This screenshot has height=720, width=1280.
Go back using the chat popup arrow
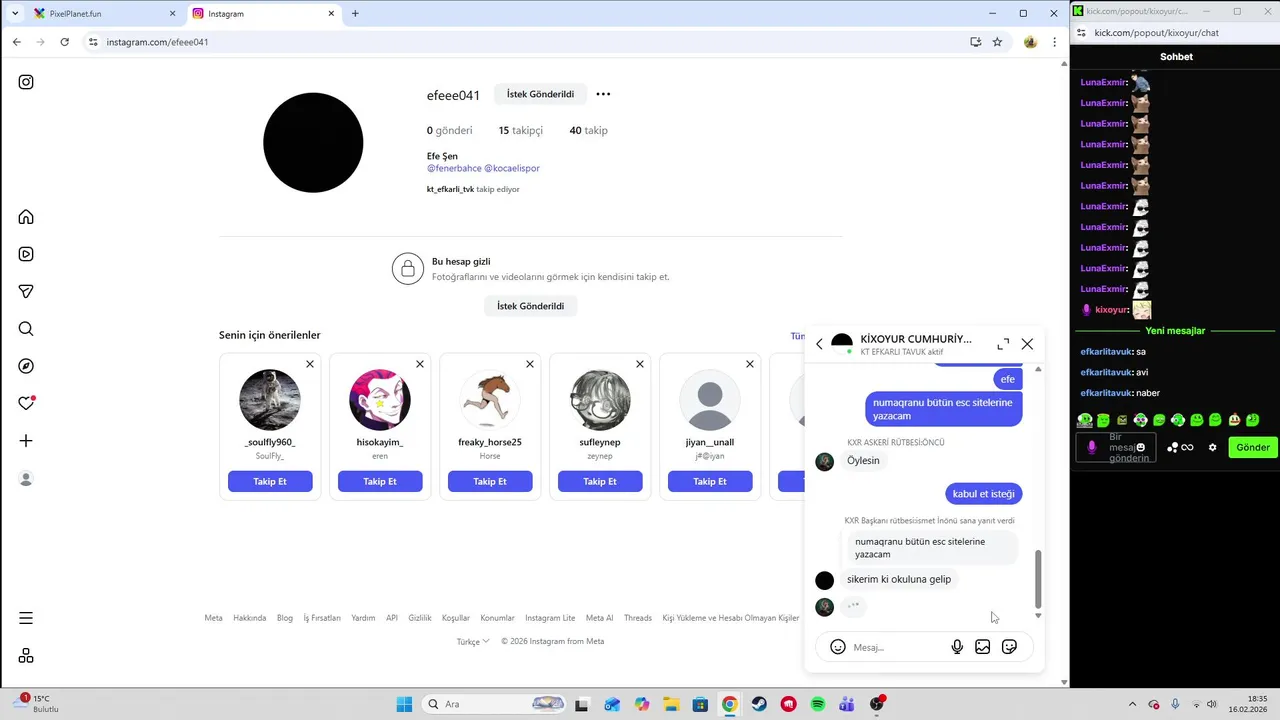pos(819,344)
